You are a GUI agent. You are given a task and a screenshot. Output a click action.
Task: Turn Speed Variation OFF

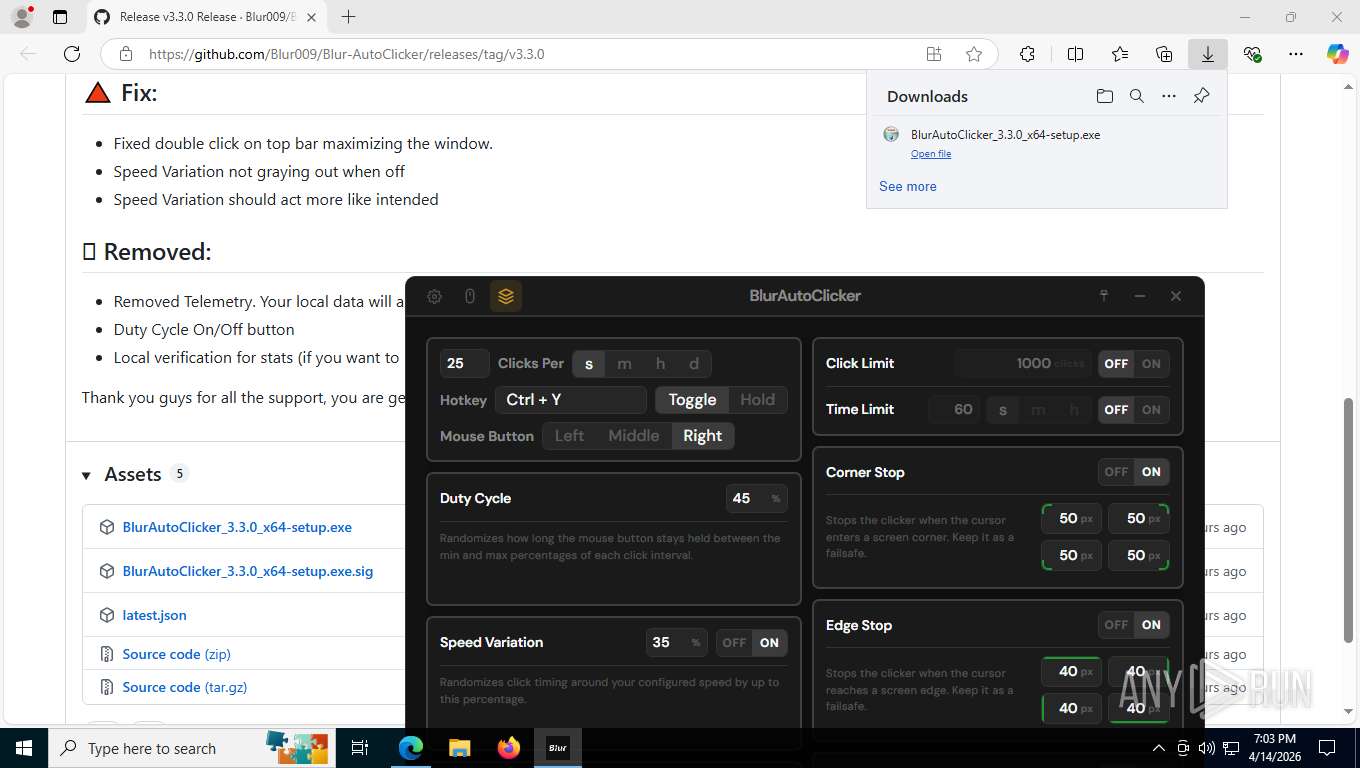click(x=734, y=643)
